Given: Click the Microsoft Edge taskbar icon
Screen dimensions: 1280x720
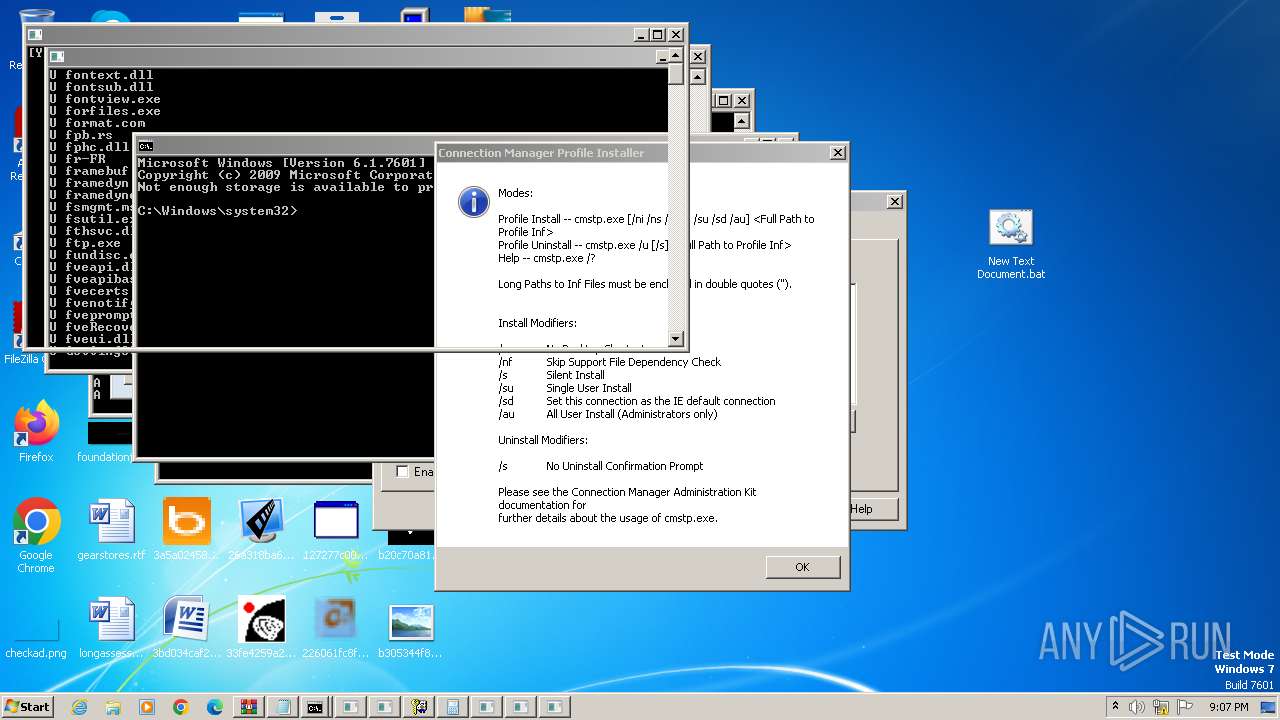Looking at the screenshot, I should coord(214,707).
